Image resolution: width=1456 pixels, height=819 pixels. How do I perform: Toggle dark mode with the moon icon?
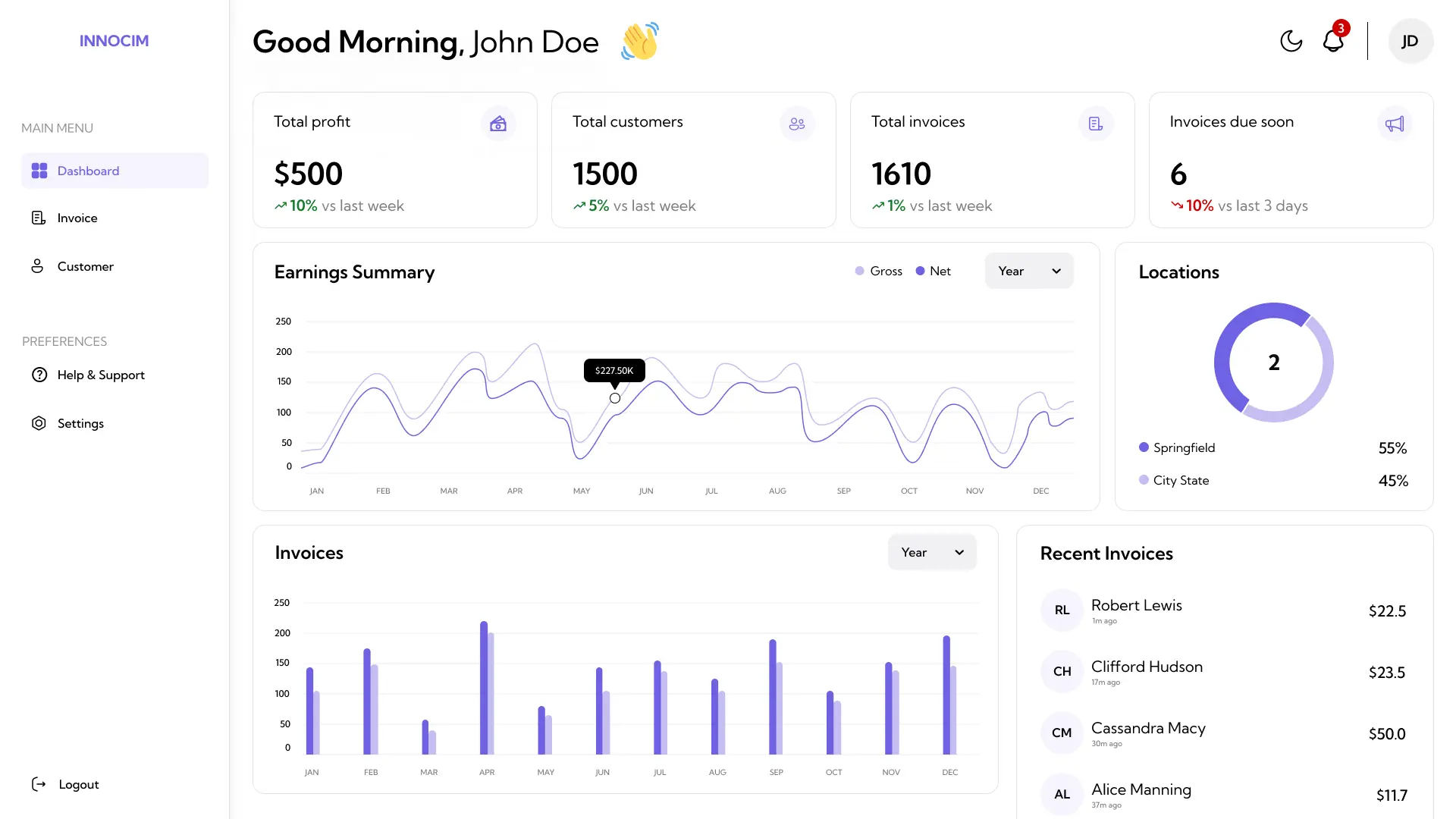1291,41
